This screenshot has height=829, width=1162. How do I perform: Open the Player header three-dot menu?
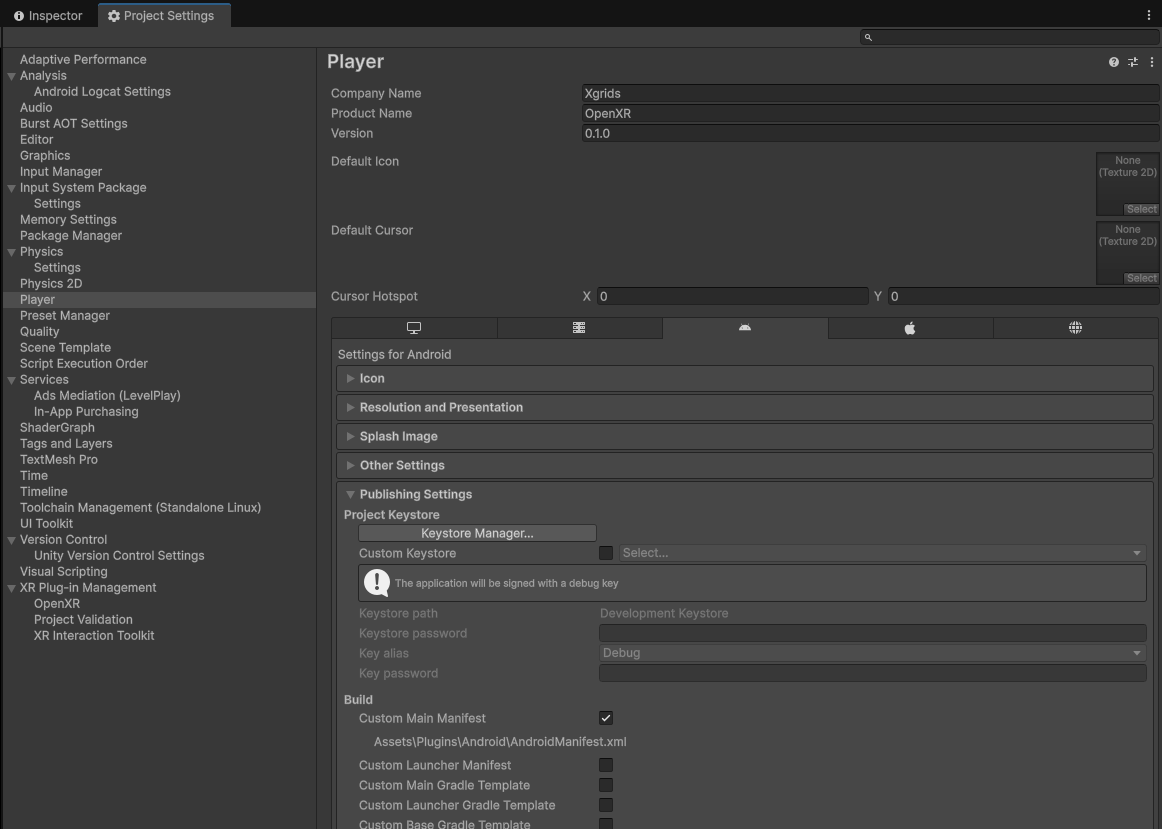[1151, 62]
